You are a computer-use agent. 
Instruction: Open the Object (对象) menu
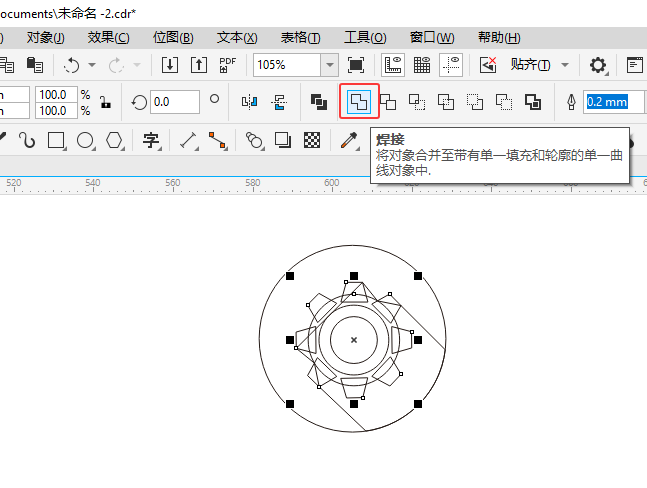pyautogui.click(x=45, y=38)
